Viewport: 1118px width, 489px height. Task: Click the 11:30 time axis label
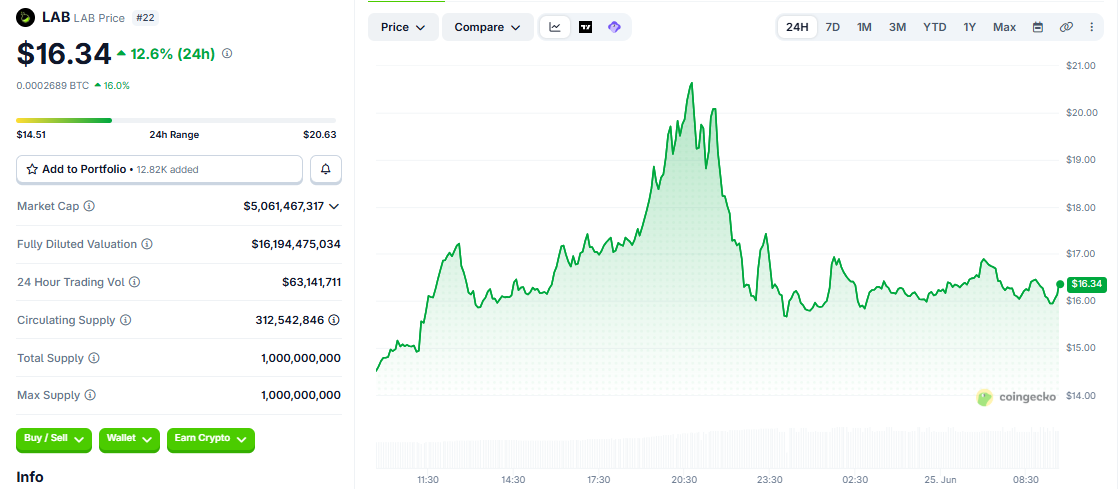[x=428, y=480]
